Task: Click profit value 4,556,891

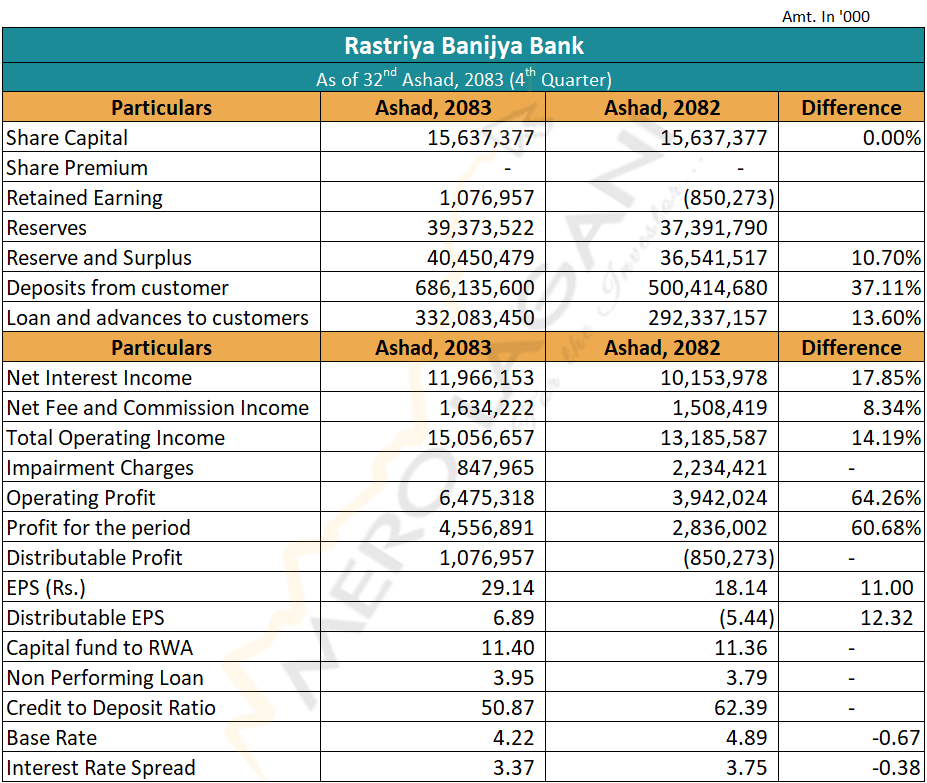Action: point(486,528)
